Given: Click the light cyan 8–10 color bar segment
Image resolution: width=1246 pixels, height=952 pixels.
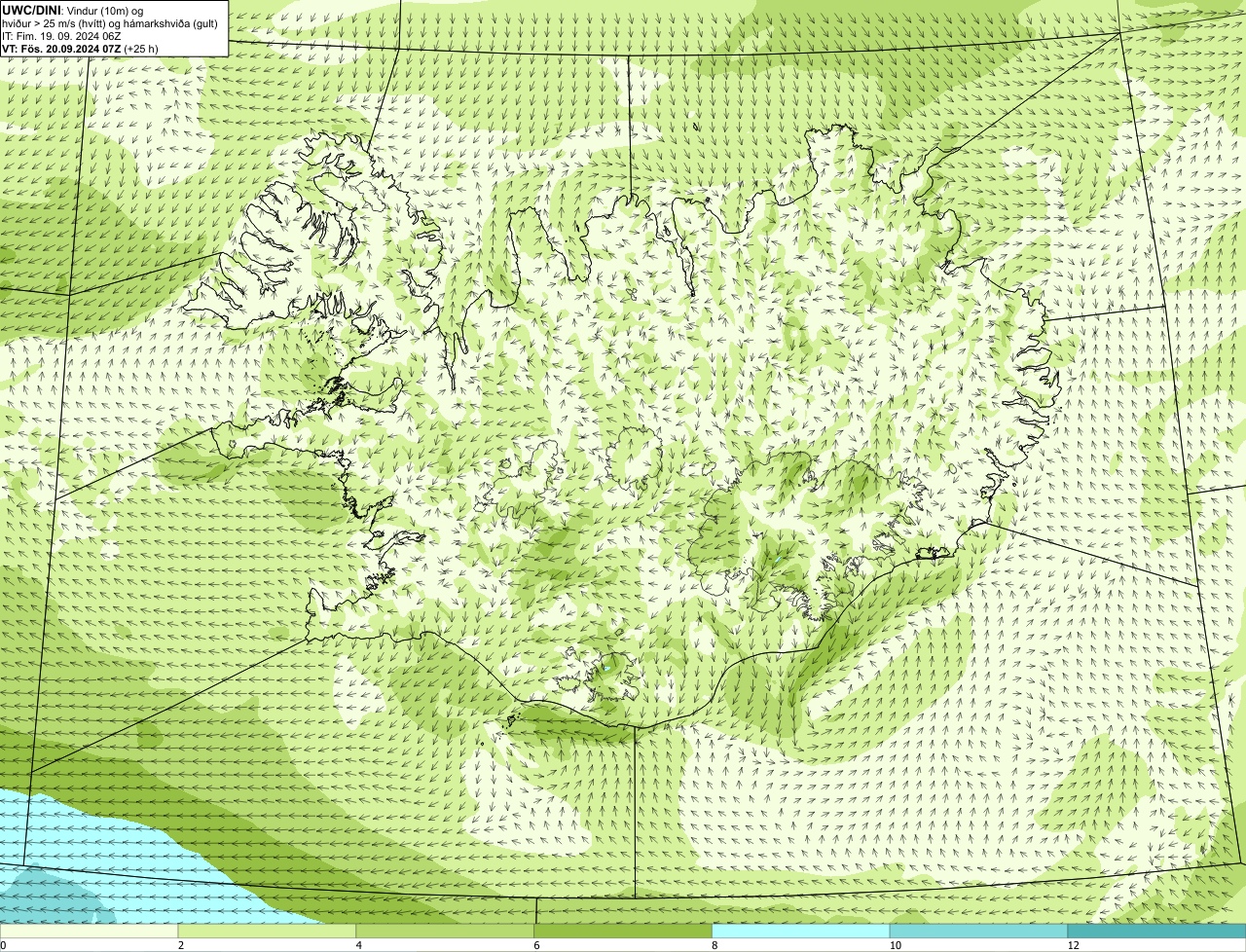Looking at the screenshot, I should (801, 931).
